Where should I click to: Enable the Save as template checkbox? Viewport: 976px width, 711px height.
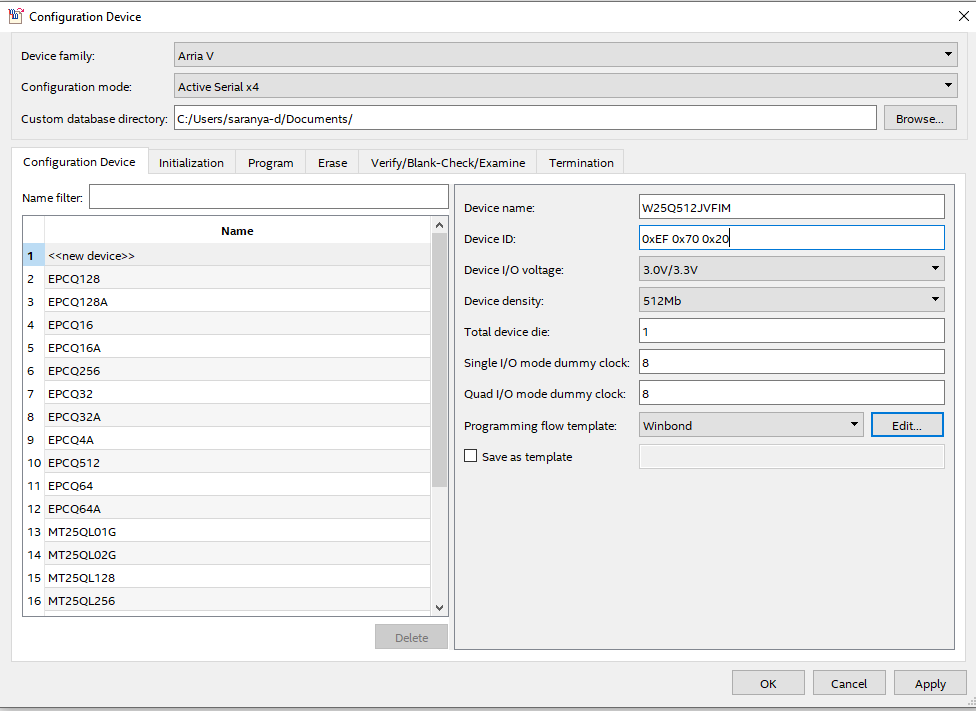pos(471,456)
